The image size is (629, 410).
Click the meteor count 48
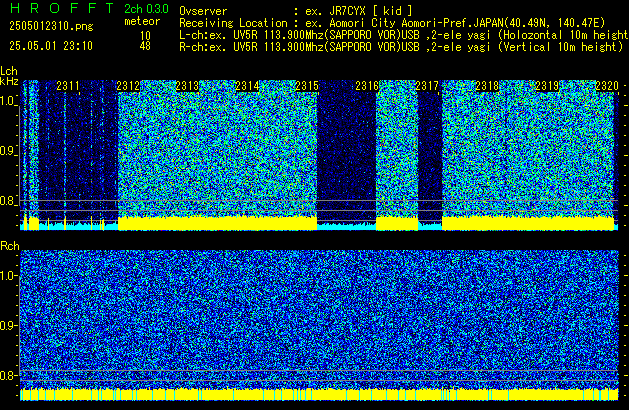coord(145,46)
